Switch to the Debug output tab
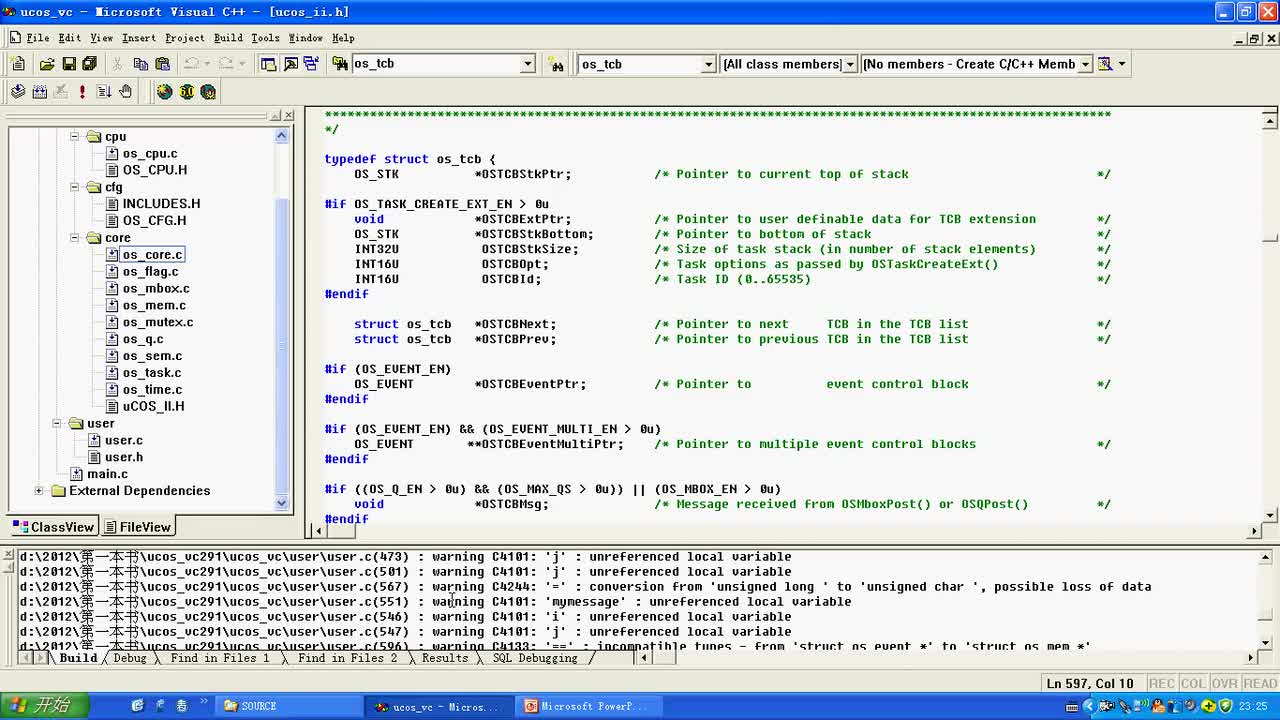Viewport: 1280px width, 720px height. (x=130, y=658)
